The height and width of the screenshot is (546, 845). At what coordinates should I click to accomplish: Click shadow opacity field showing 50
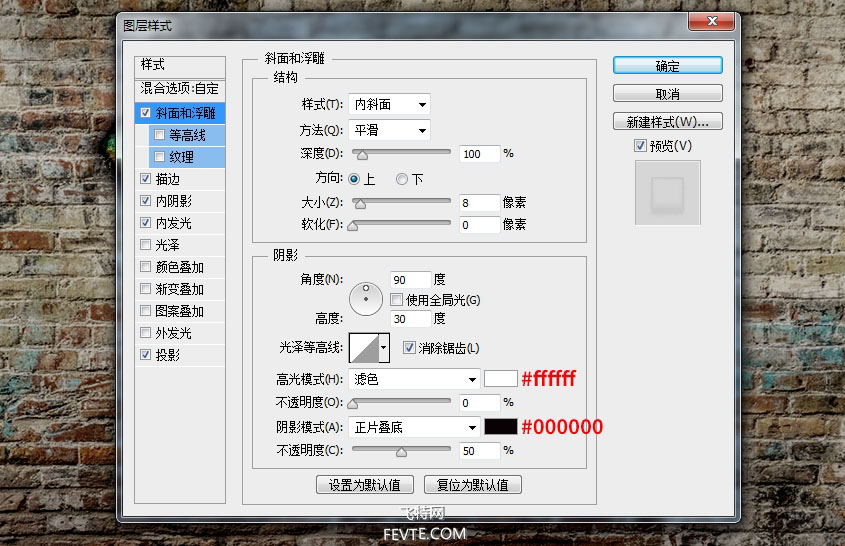[480, 451]
